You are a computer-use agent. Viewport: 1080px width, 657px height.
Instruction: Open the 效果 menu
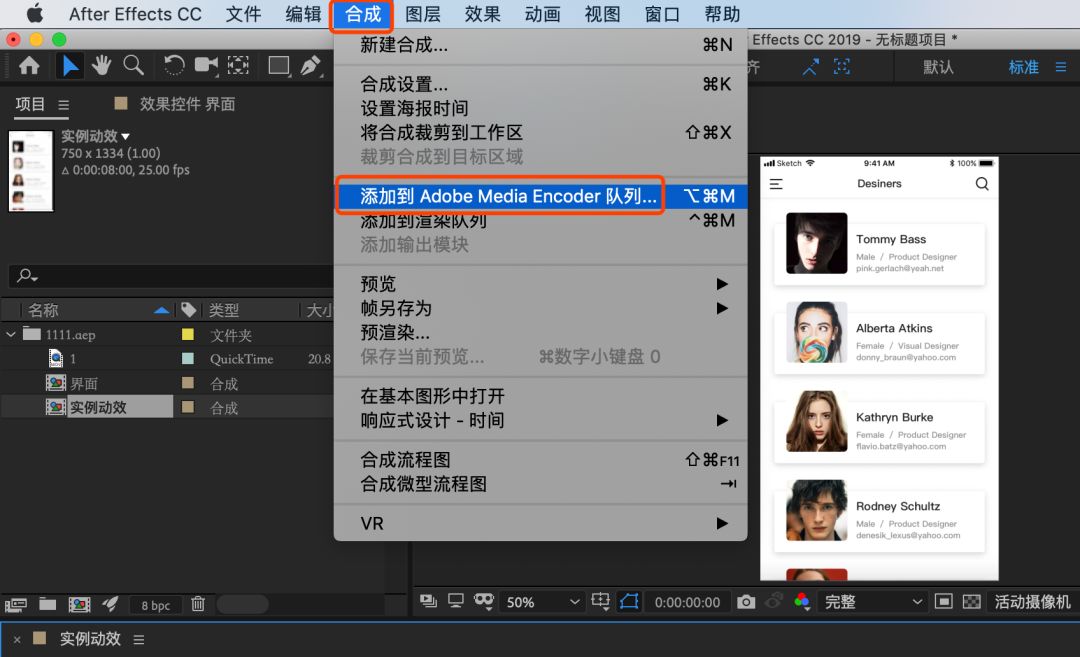coord(481,14)
